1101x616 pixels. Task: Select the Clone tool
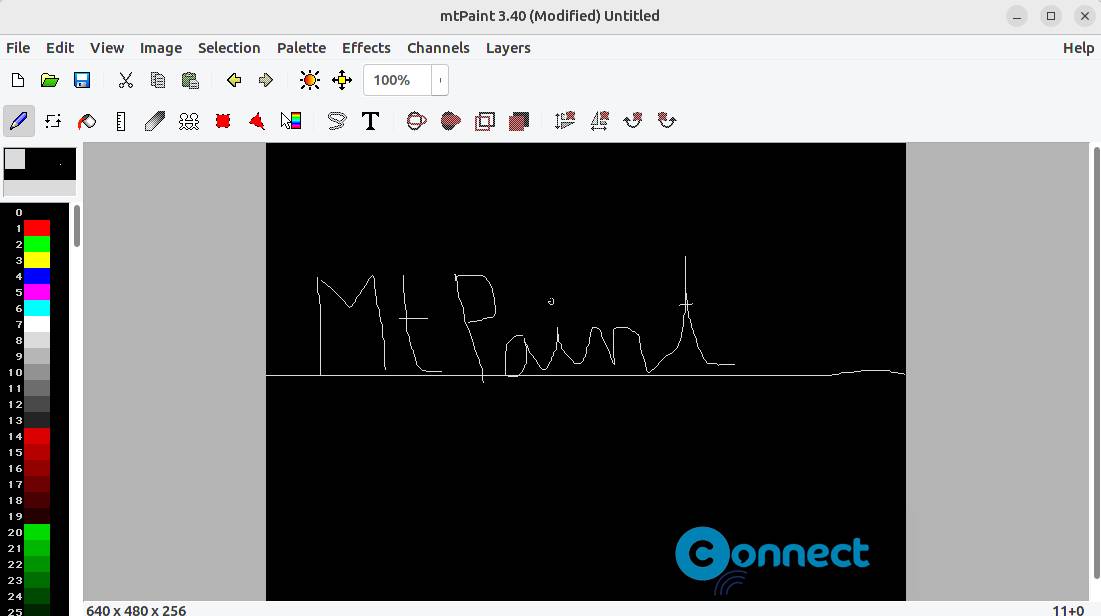[189, 121]
